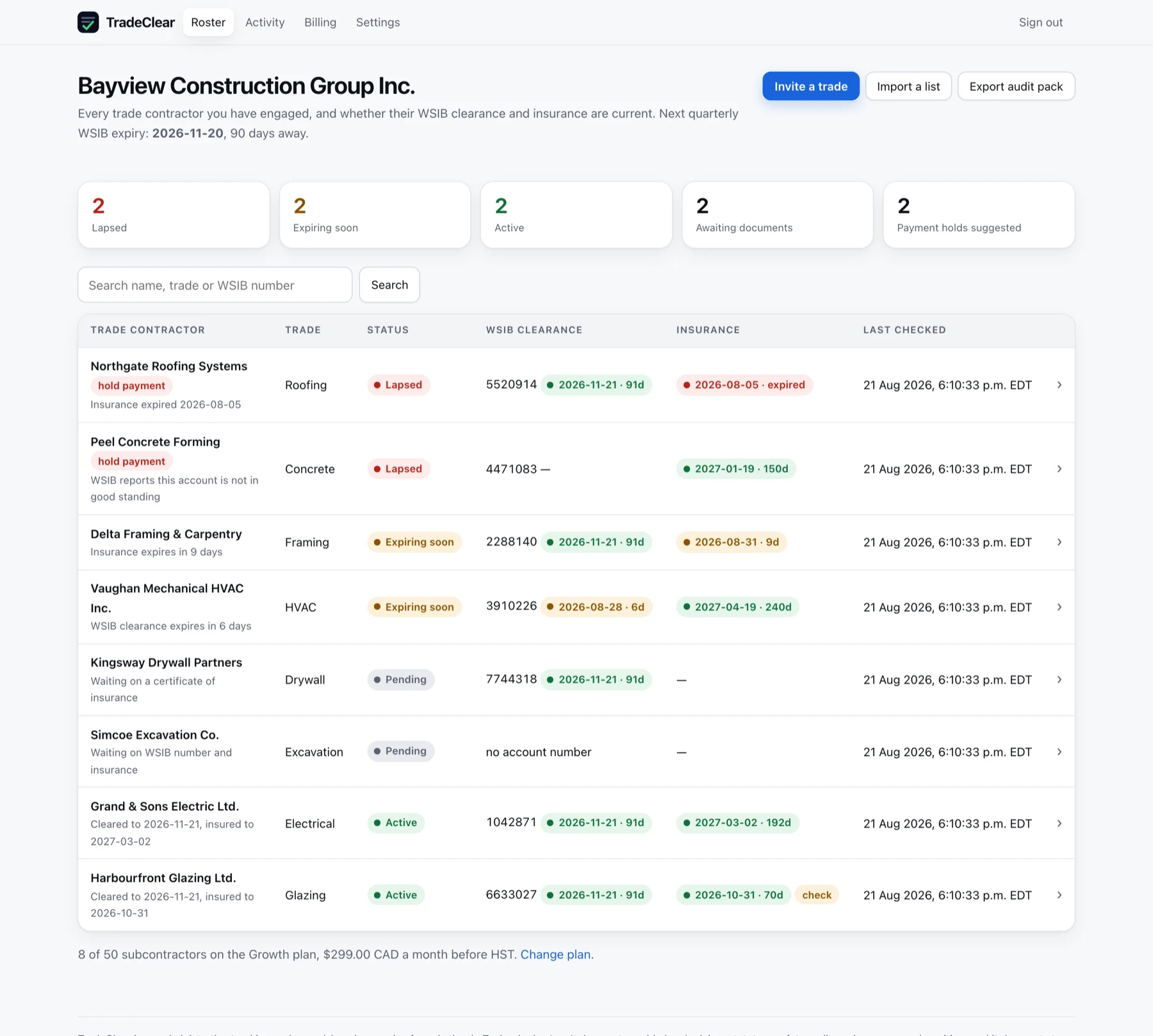Expand the Vaughan Mechanical HVAC row chevron
1153x1036 pixels.
(x=1059, y=607)
